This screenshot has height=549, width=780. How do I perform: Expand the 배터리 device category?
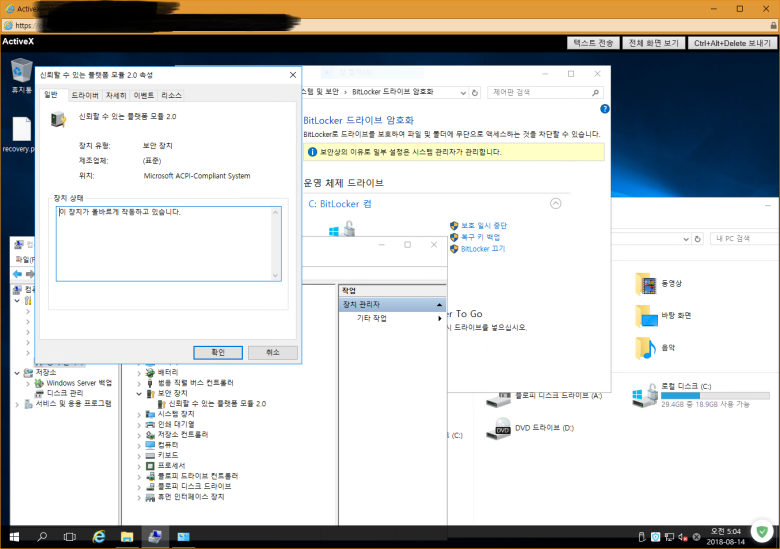click(139, 372)
